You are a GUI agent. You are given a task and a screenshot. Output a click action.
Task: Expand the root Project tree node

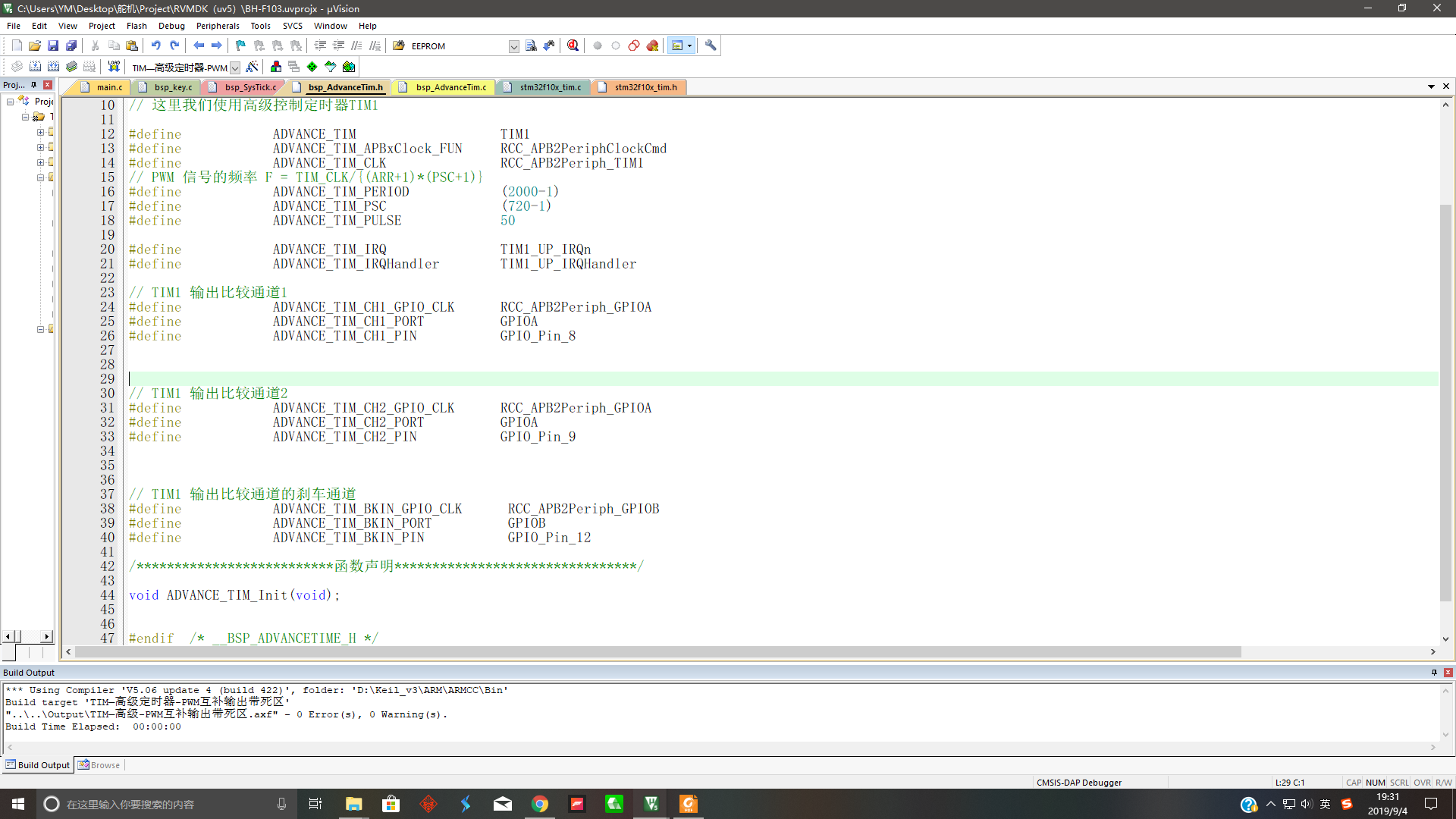click(x=11, y=101)
